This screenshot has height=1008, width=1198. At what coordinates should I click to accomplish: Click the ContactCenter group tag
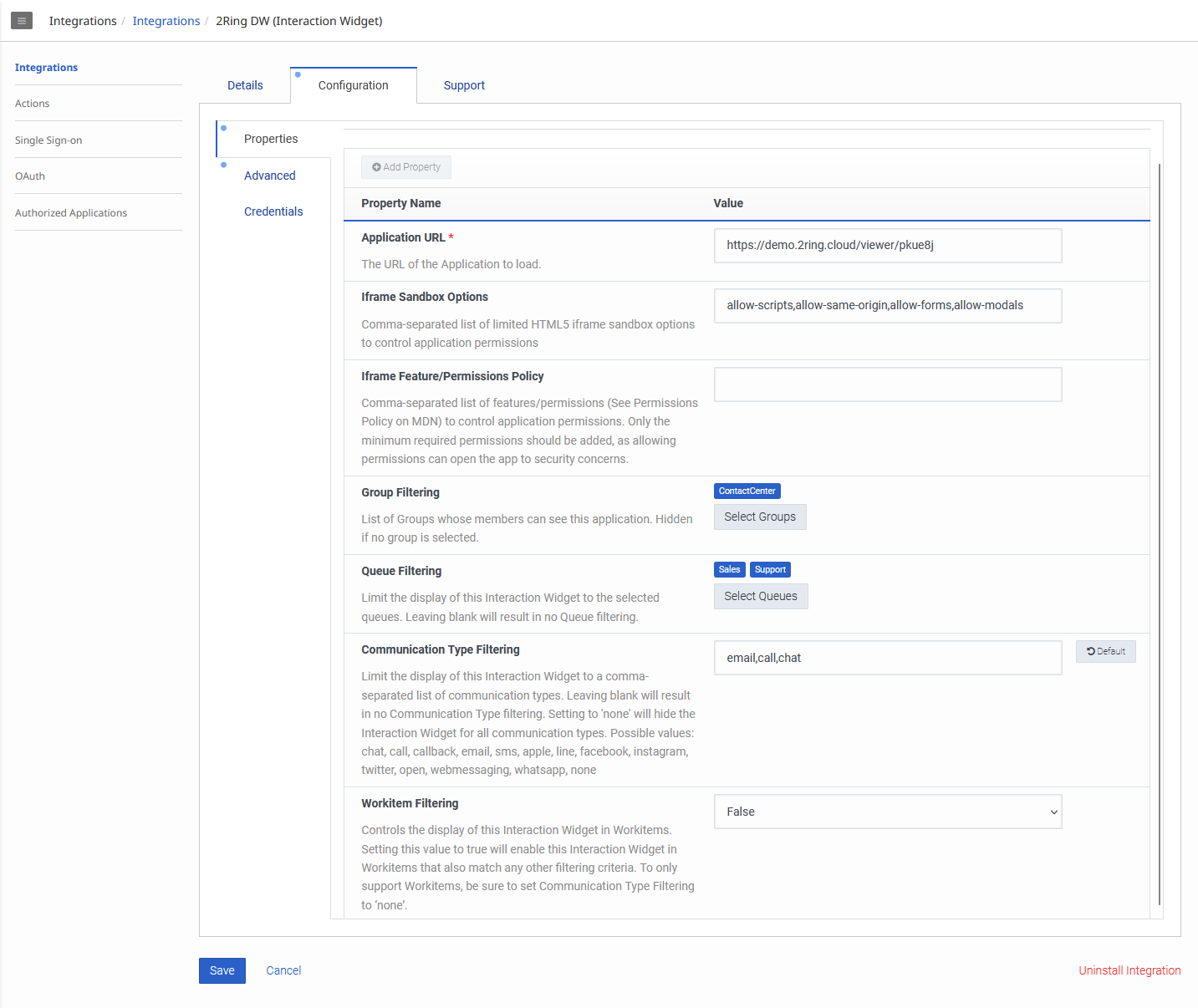(x=747, y=491)
